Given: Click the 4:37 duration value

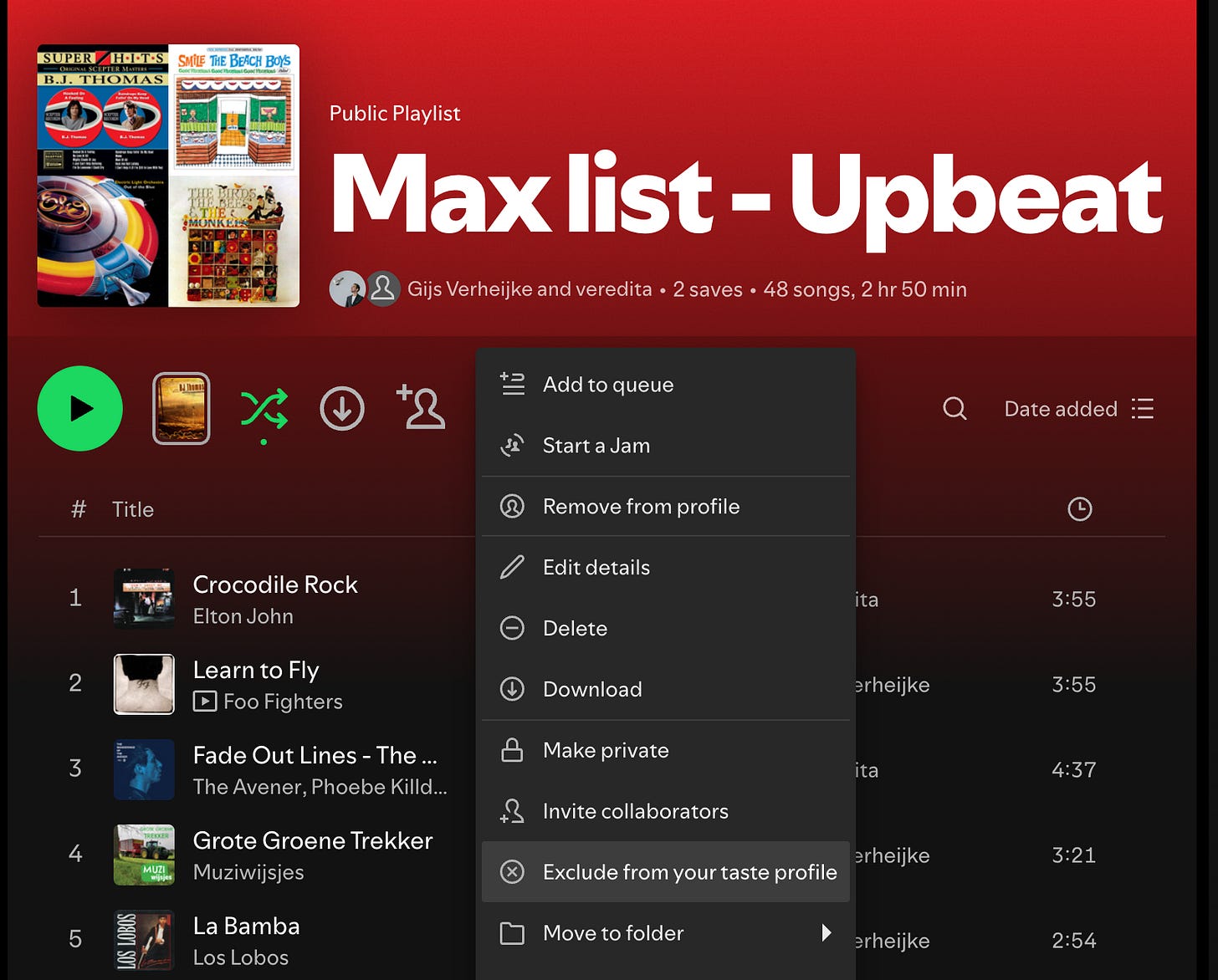Looking at the screenshot, I should coord(1074,769).
